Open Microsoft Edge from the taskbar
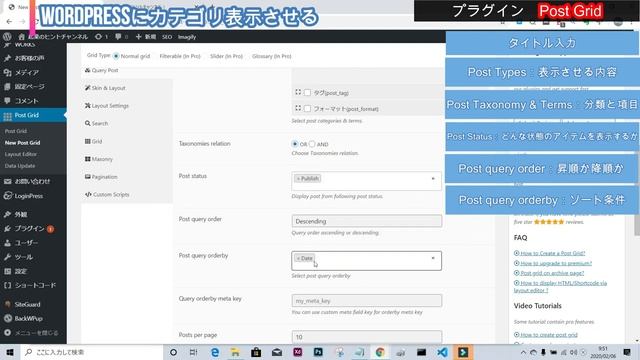 click(x=215, y=352)
